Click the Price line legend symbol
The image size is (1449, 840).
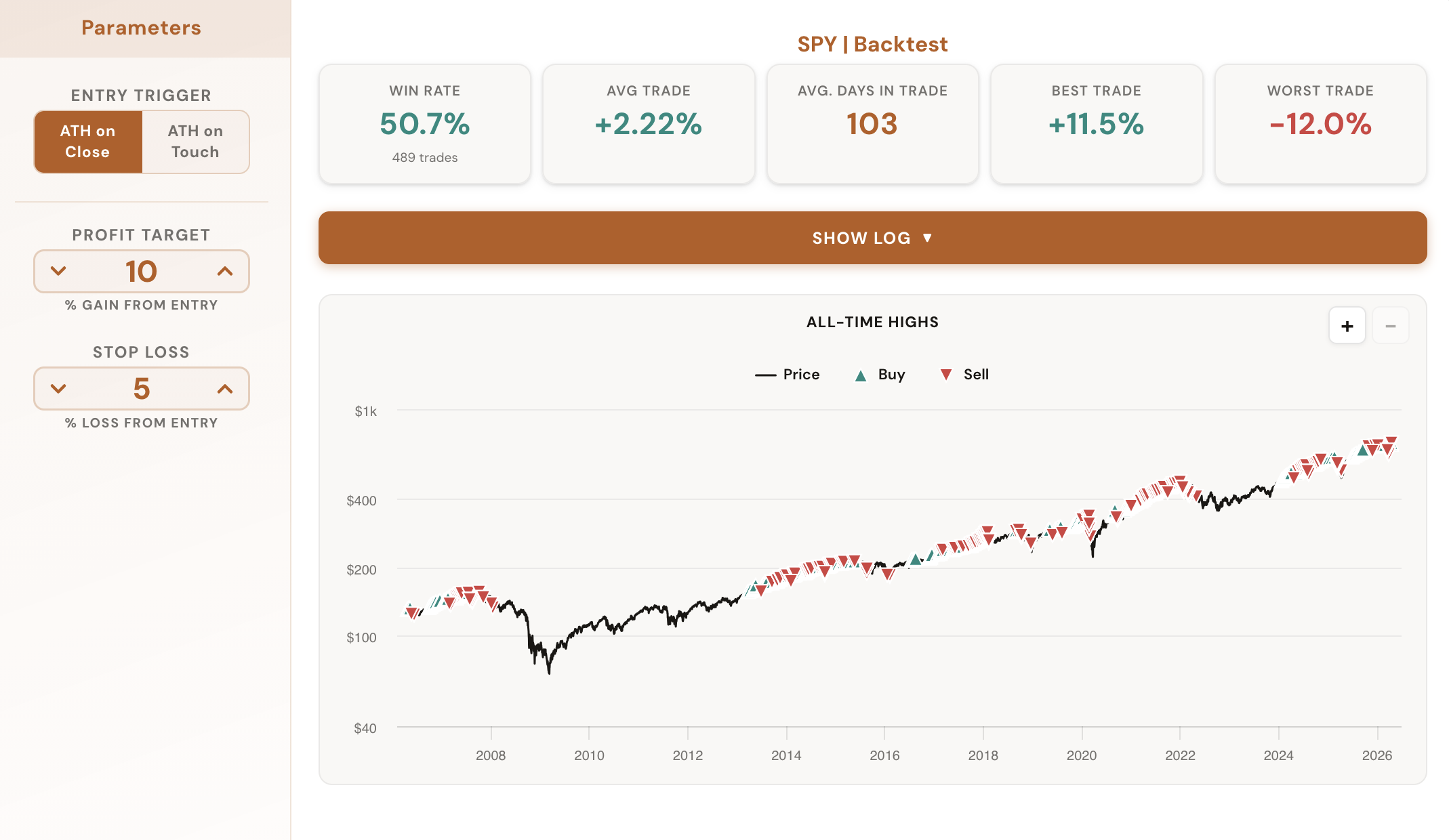767,374
